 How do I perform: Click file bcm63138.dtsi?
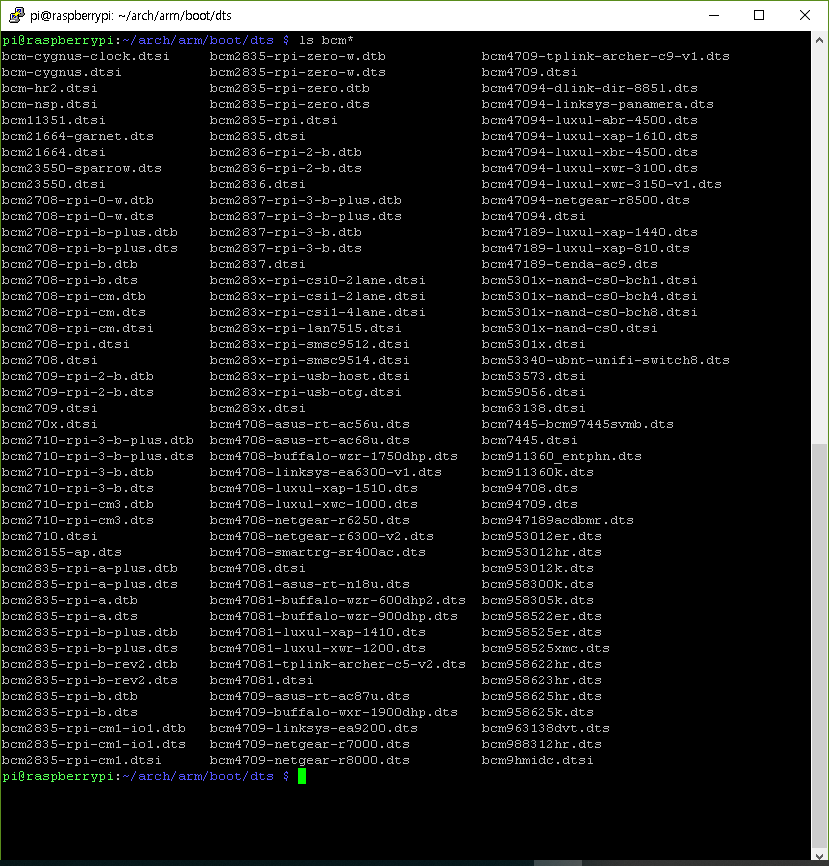(534, 409)
